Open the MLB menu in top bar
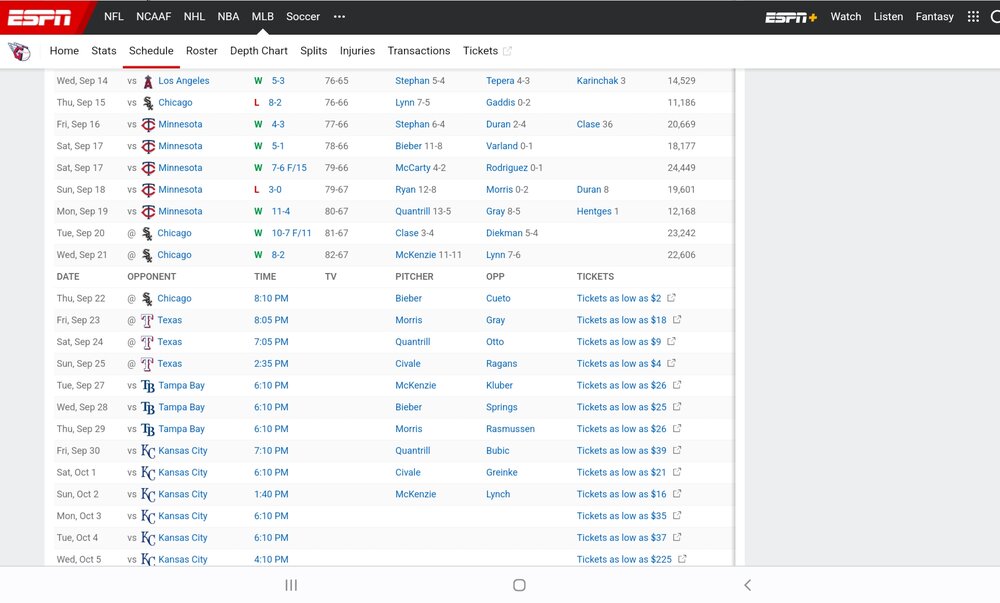 pyautogui.click(x=262, y=17)
